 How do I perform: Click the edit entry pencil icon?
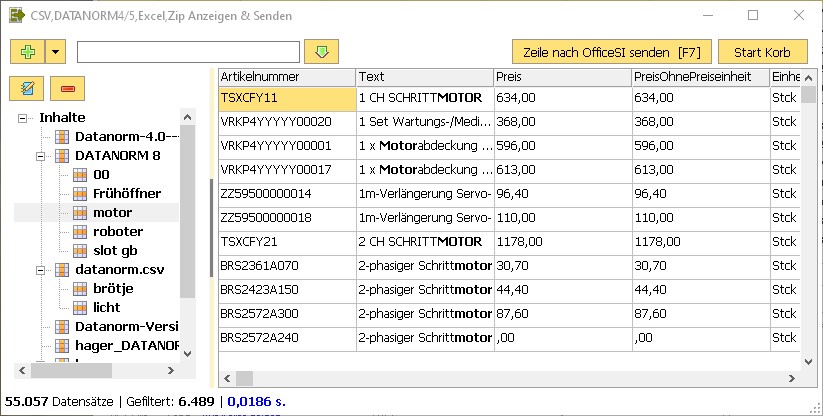click(26, 89)
